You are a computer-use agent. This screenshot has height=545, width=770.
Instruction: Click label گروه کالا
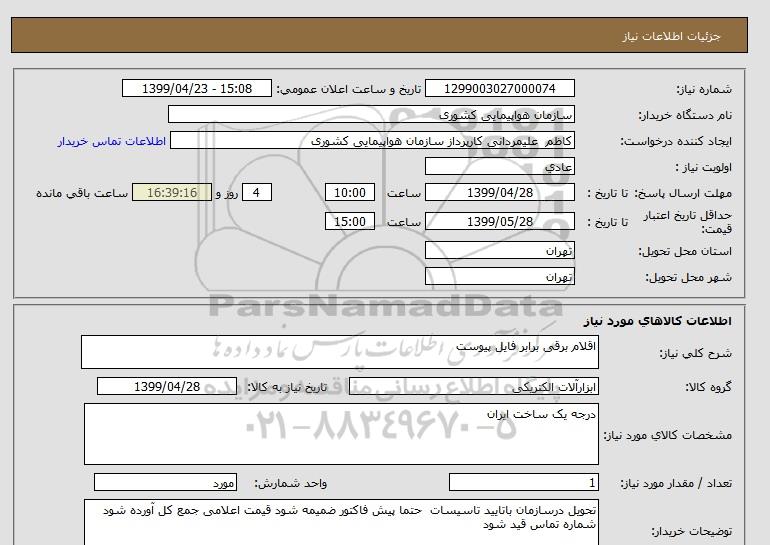pos(708,387)
